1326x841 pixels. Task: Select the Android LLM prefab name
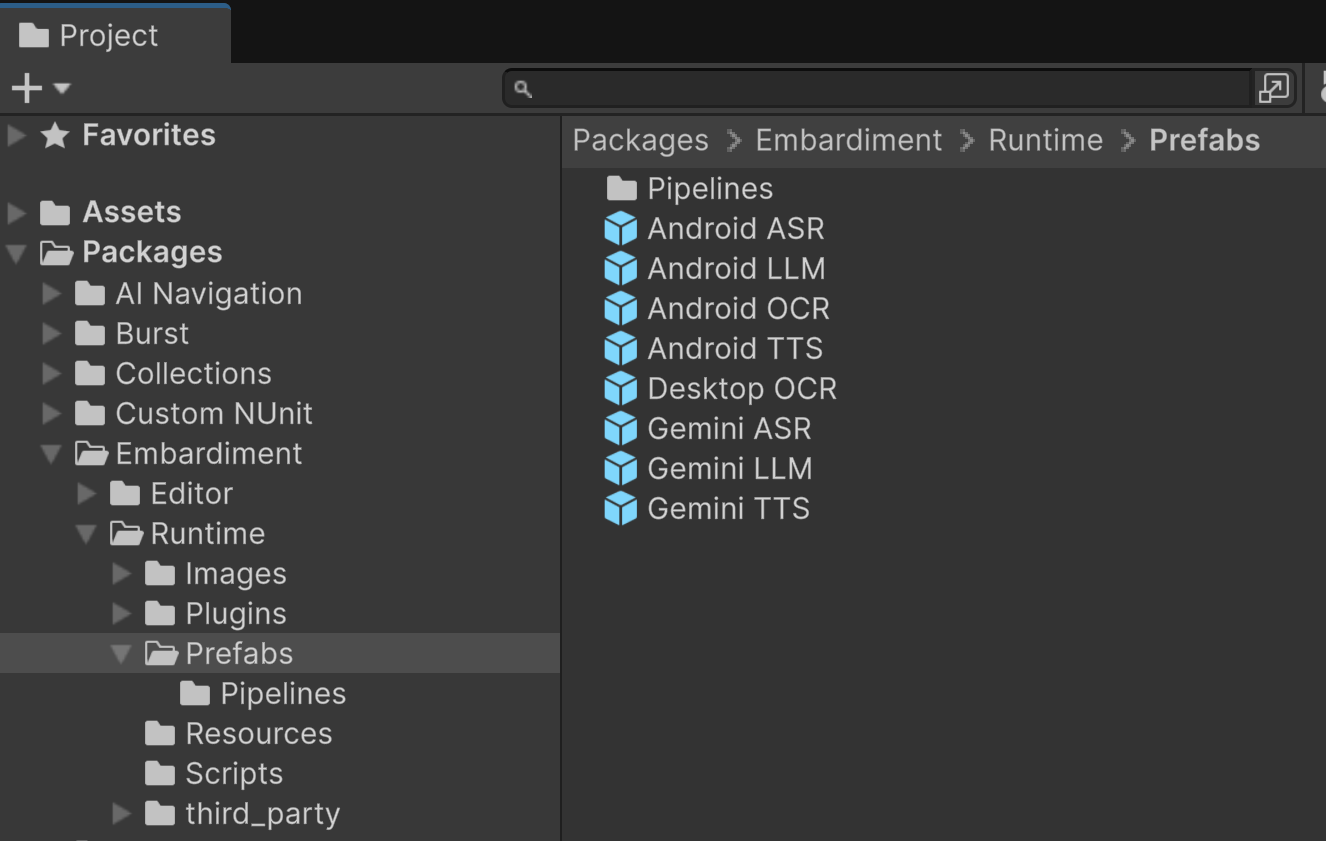pyautogui.click(x=736, y=269)
